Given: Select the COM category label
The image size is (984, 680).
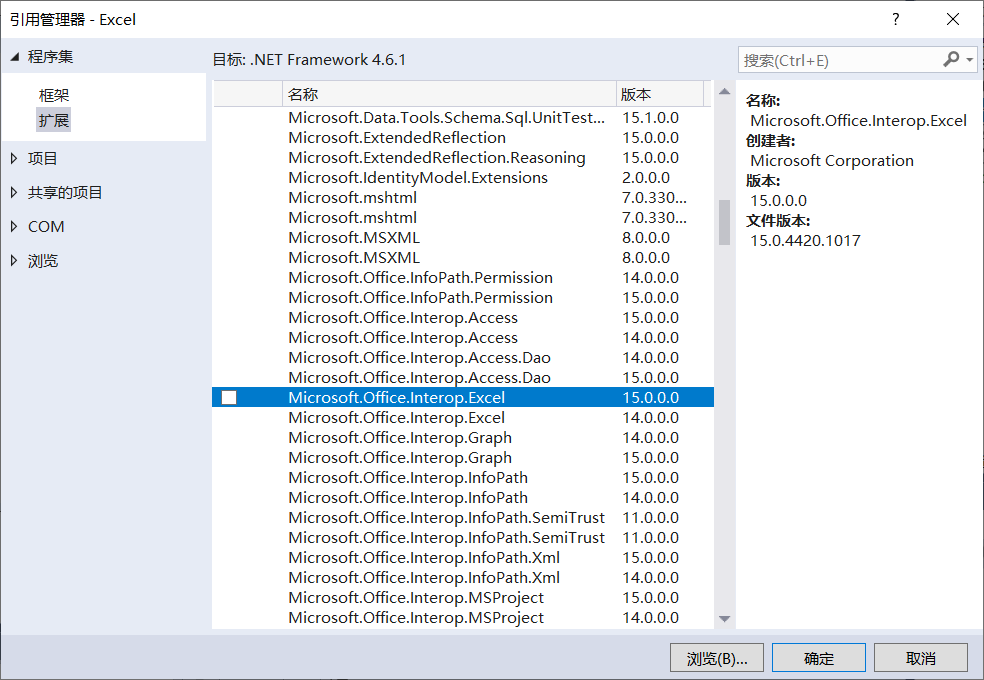Looking at the screenshot, I should [46, 226].
